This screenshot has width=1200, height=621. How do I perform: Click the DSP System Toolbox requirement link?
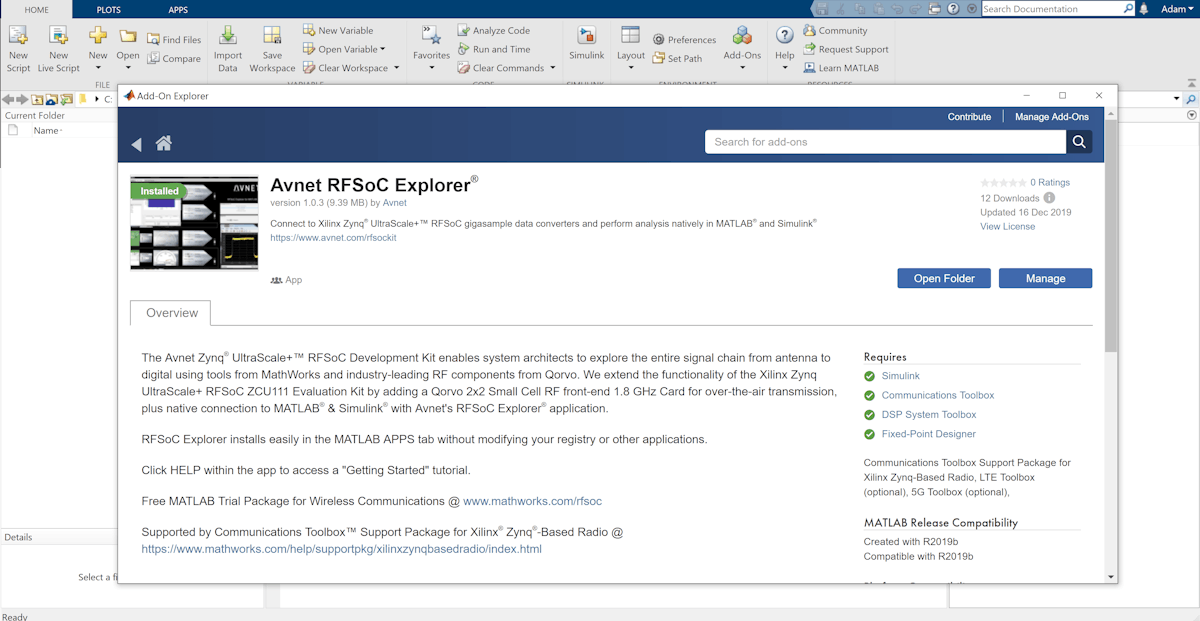coord(928,414)
